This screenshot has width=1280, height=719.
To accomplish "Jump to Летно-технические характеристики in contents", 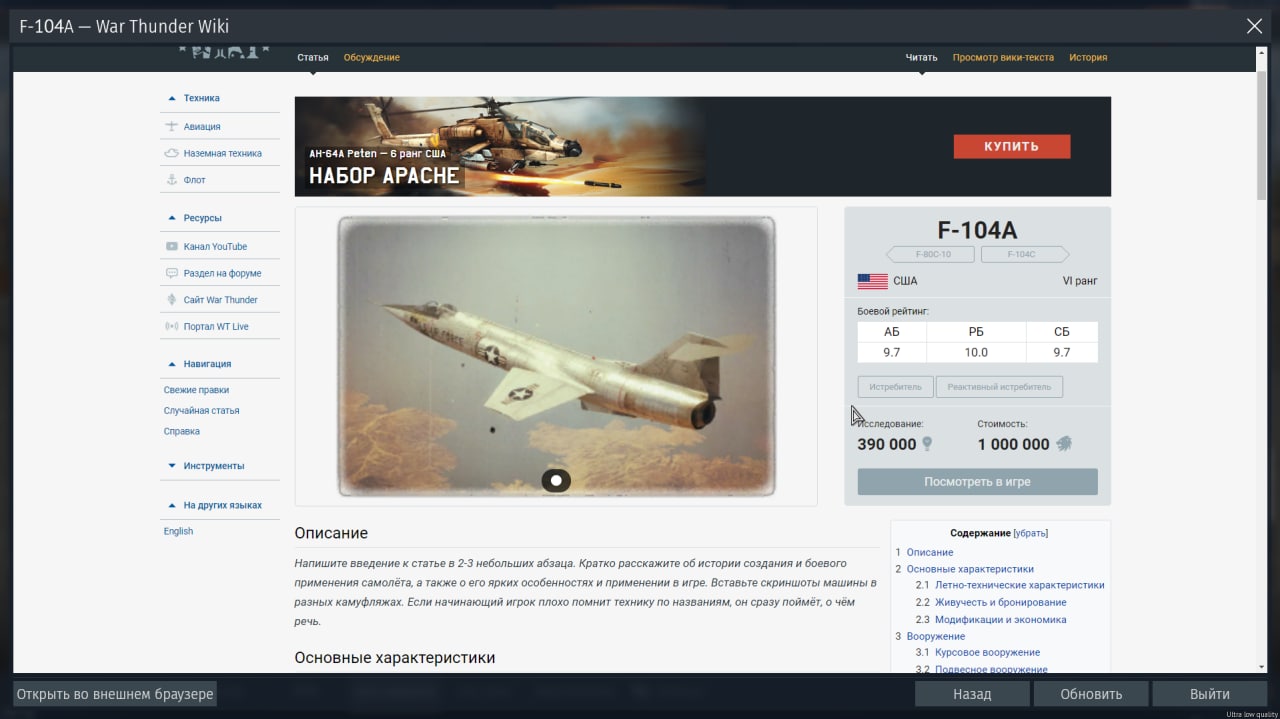I will [x=1019, y=585].
